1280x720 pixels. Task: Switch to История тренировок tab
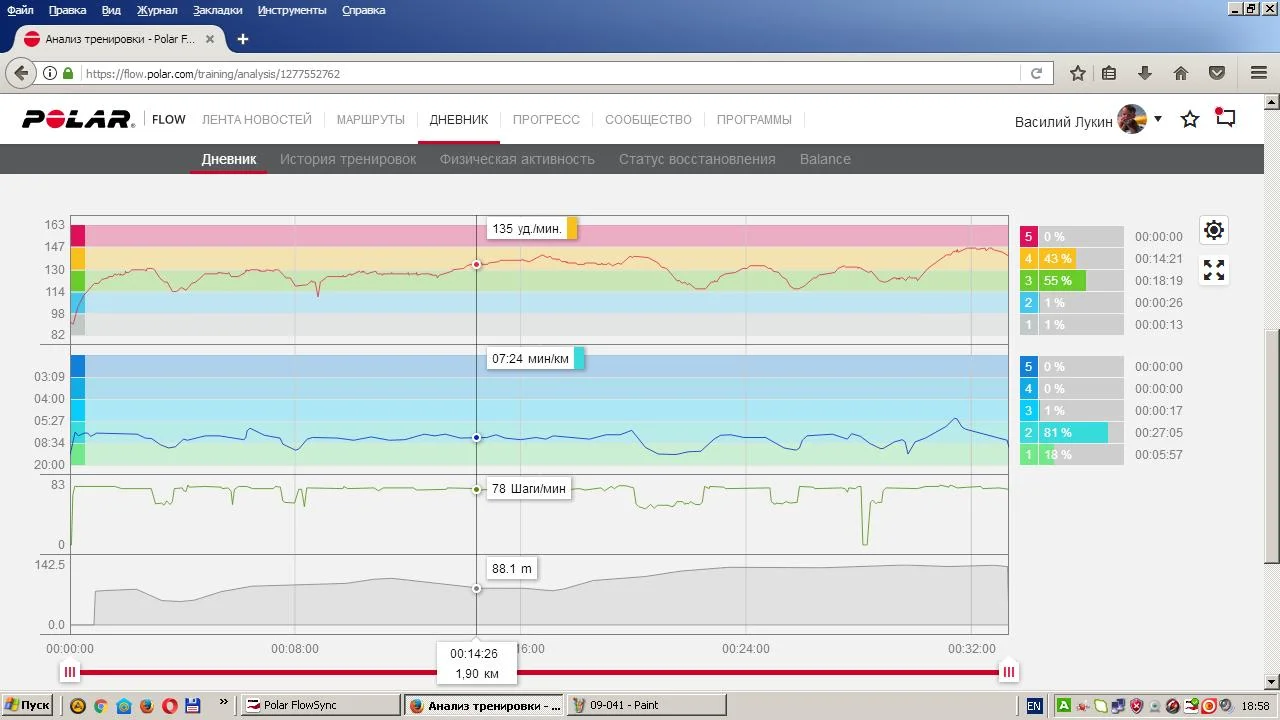tap(348, 159)
